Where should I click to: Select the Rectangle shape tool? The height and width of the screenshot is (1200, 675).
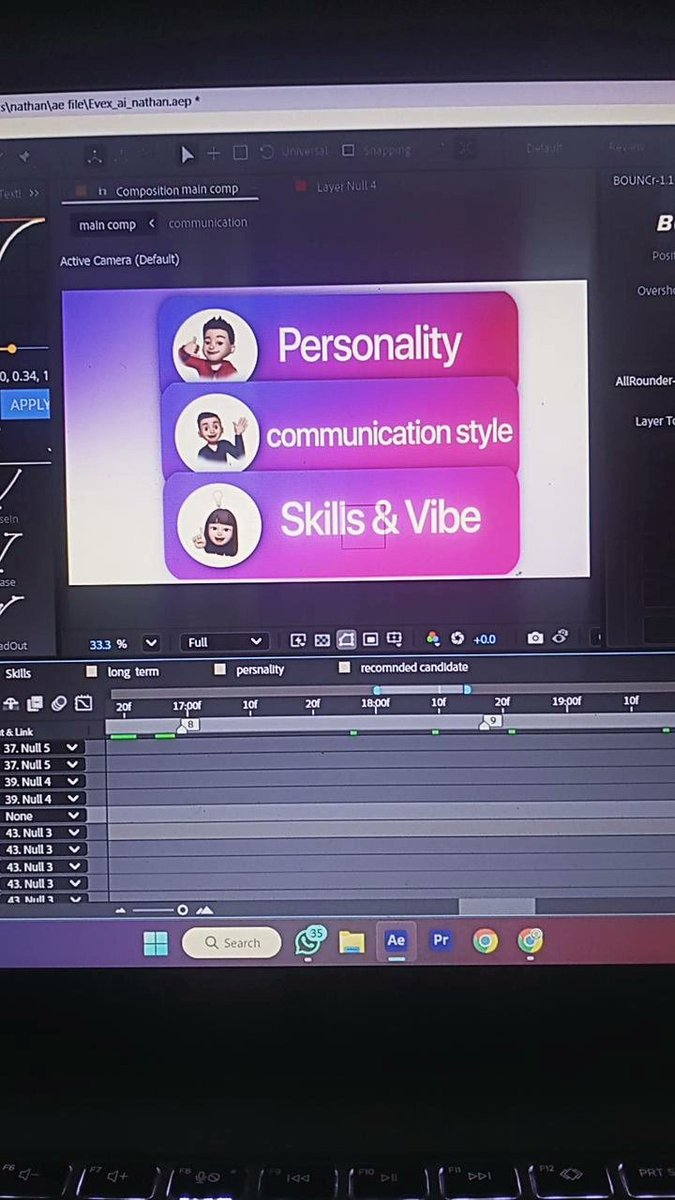240,153
